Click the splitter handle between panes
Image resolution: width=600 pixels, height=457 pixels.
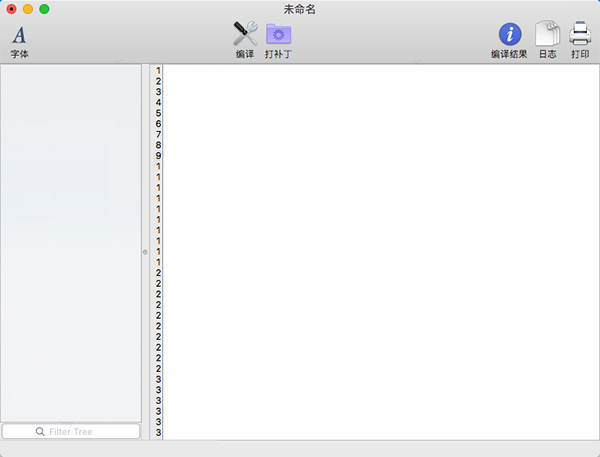tap(145, 252)
